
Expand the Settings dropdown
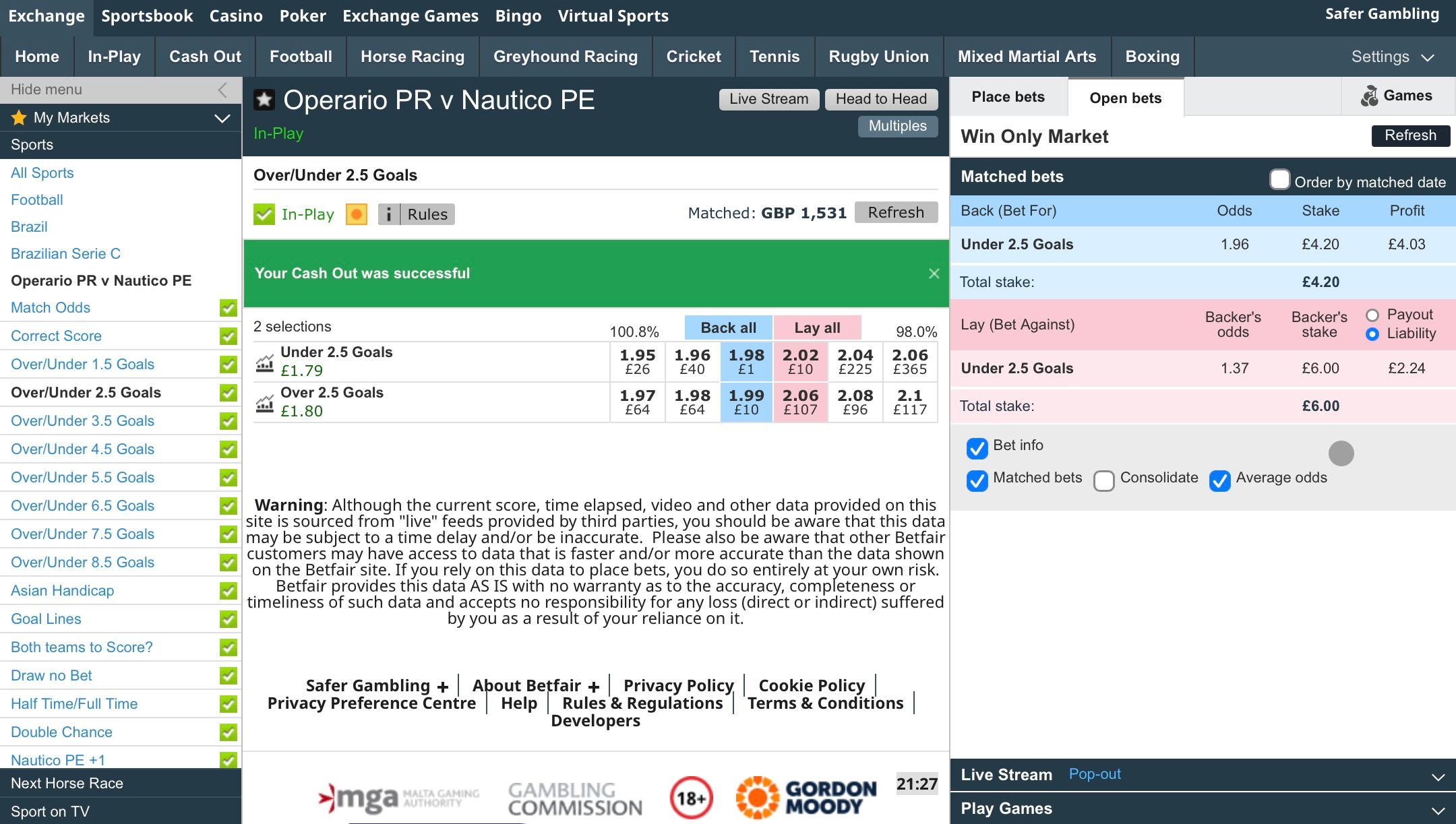point(1392,57)
